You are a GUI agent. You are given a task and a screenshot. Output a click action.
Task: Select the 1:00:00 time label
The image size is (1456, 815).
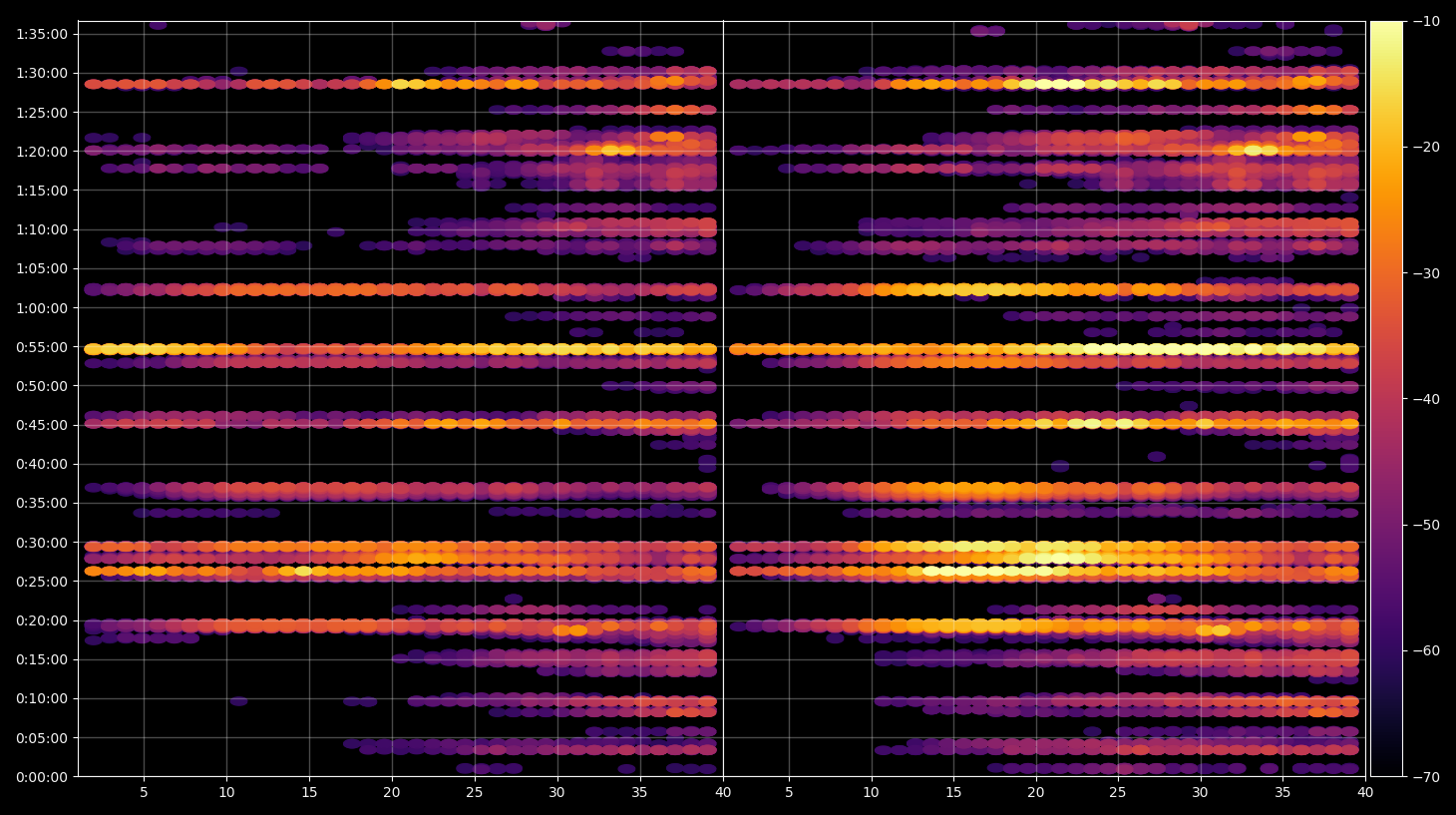click(x=42, y=308)
